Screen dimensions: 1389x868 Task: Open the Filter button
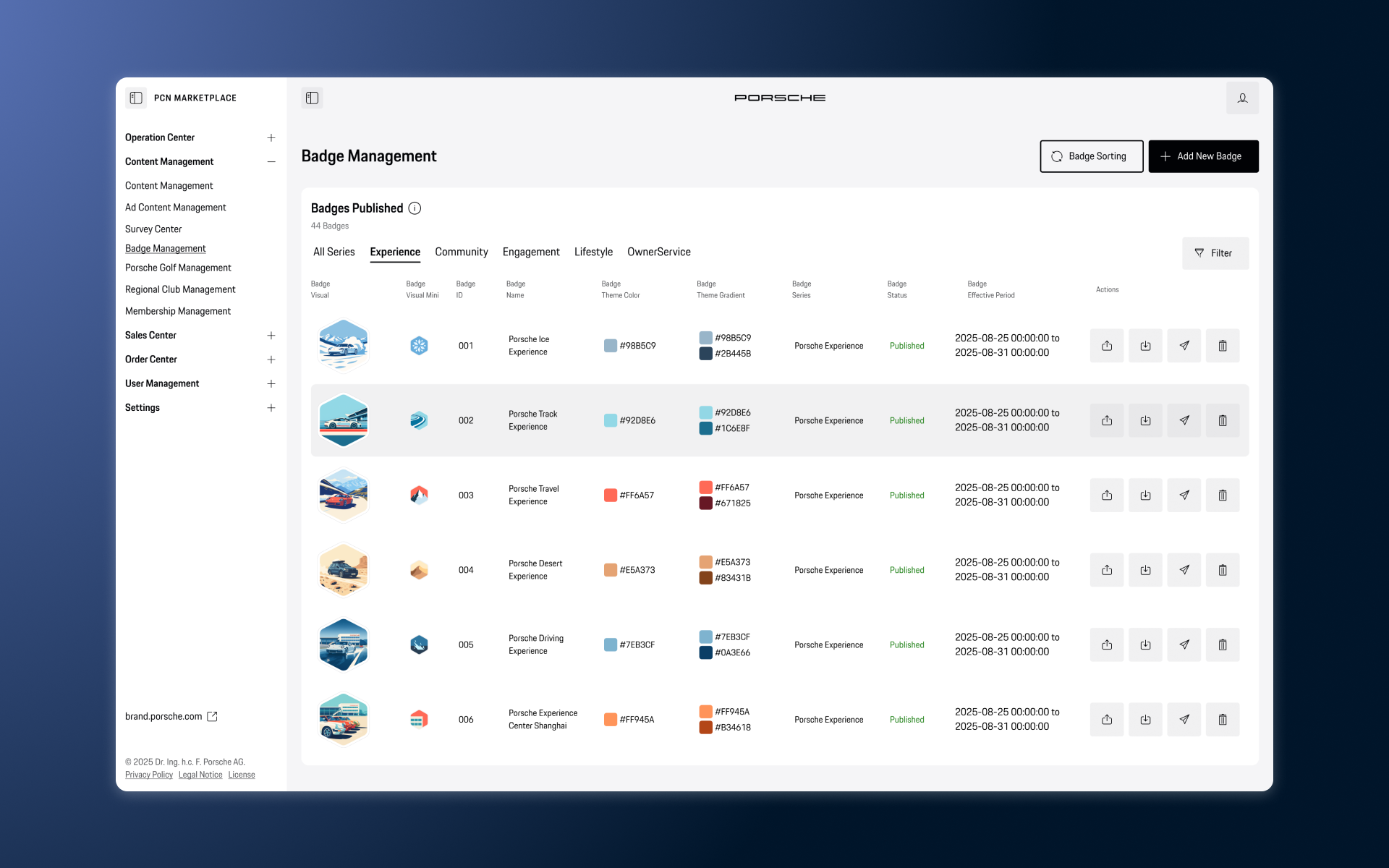point(1215,253)
